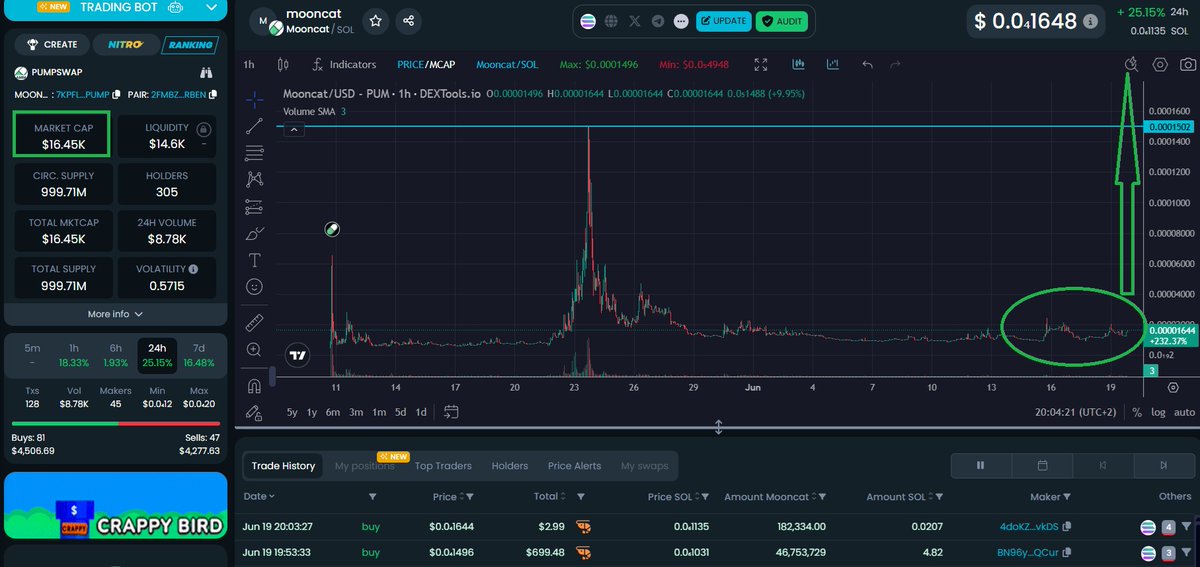Open the token's X (Twitter) profile
This screenshot has width=1200, height=567.
tap(634, 20)
